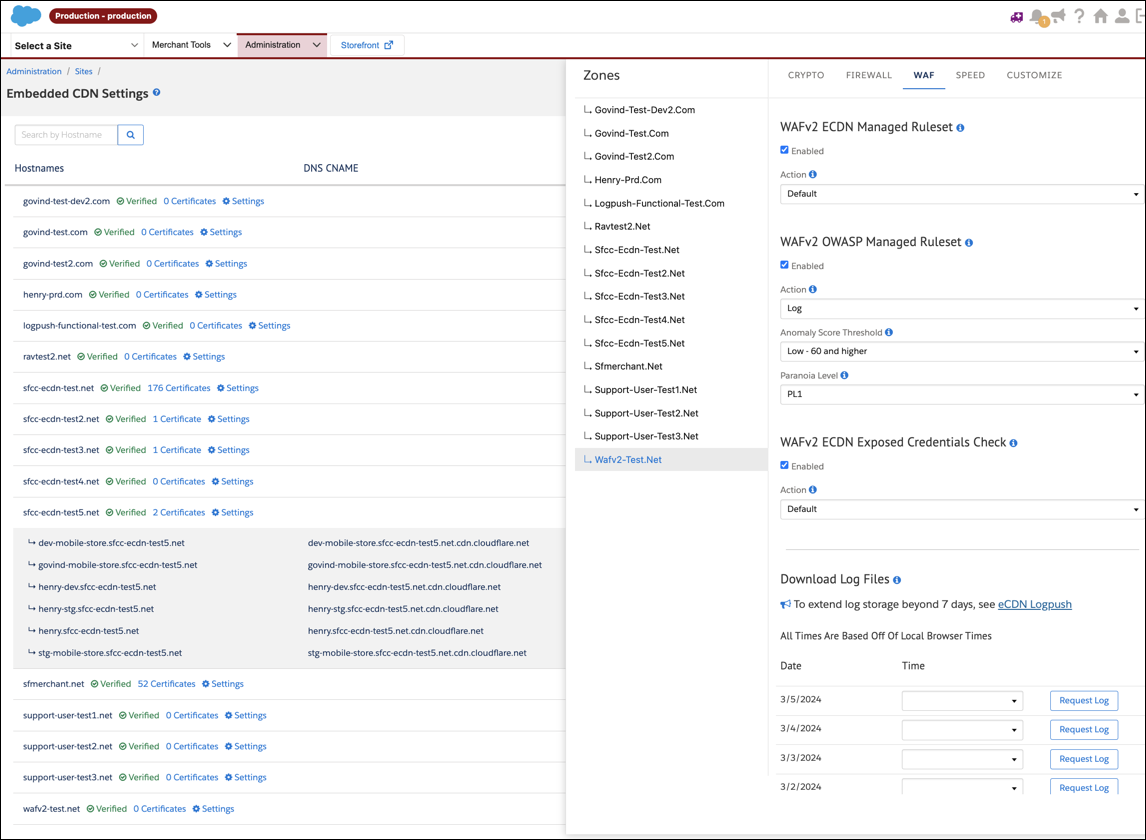Click Request Log for 3/3/2024
Screen dimensions: 1146x840
(1084, 759)
